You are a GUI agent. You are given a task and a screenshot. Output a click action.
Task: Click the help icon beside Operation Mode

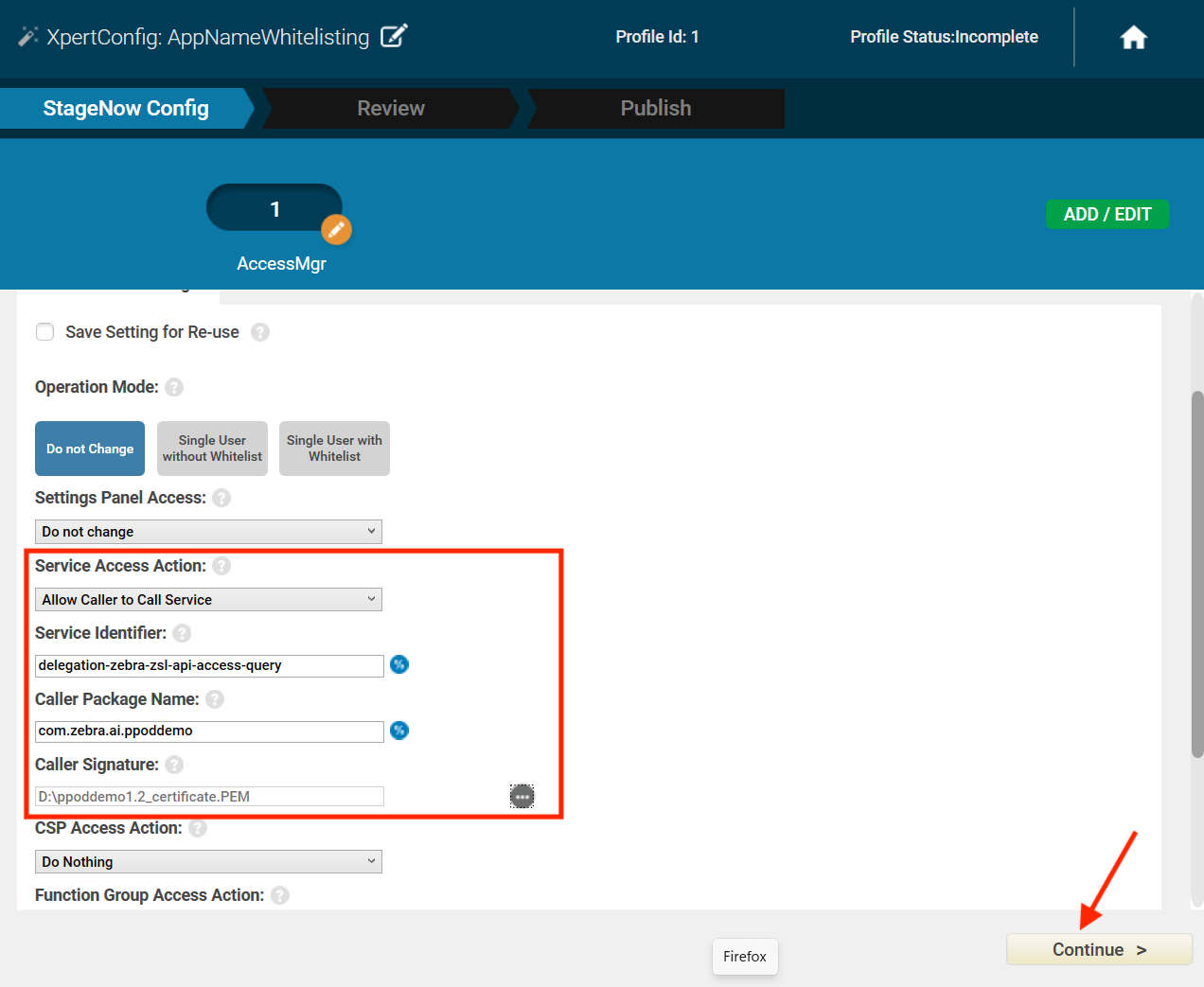(x=174, y=387)
